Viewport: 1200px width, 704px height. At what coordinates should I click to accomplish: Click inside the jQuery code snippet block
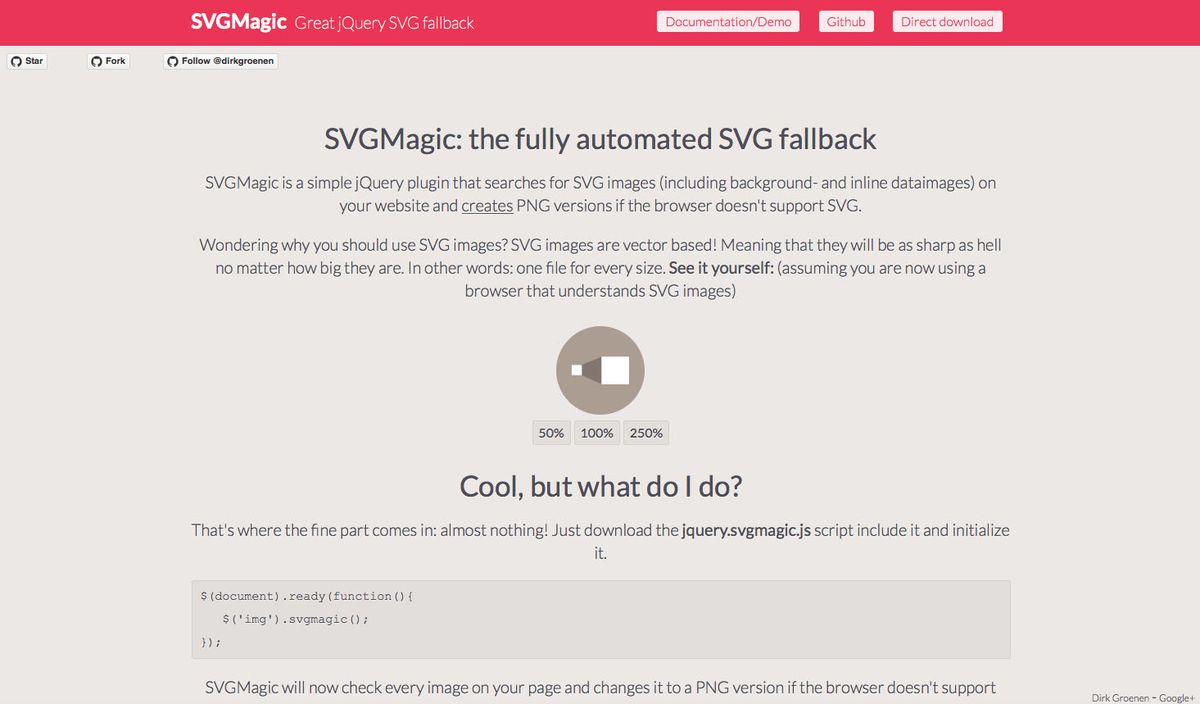600,618
